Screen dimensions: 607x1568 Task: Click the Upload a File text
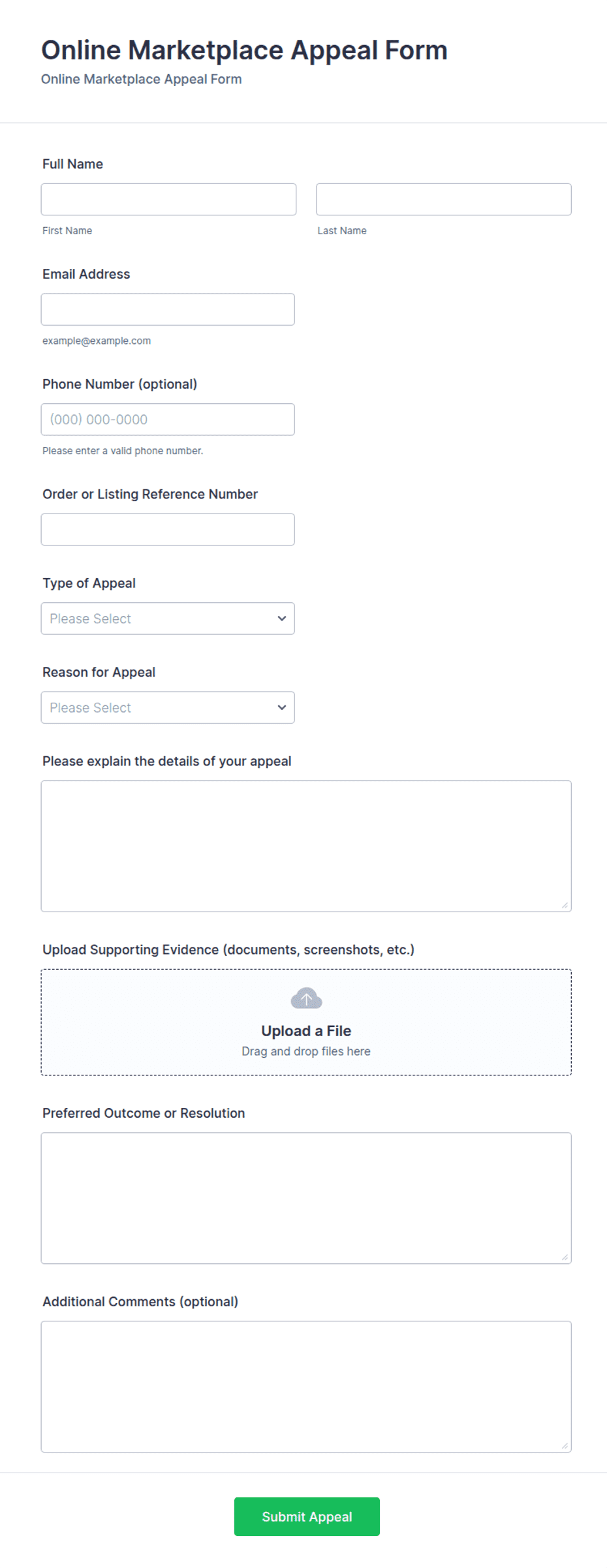[x=306, y=1031]
